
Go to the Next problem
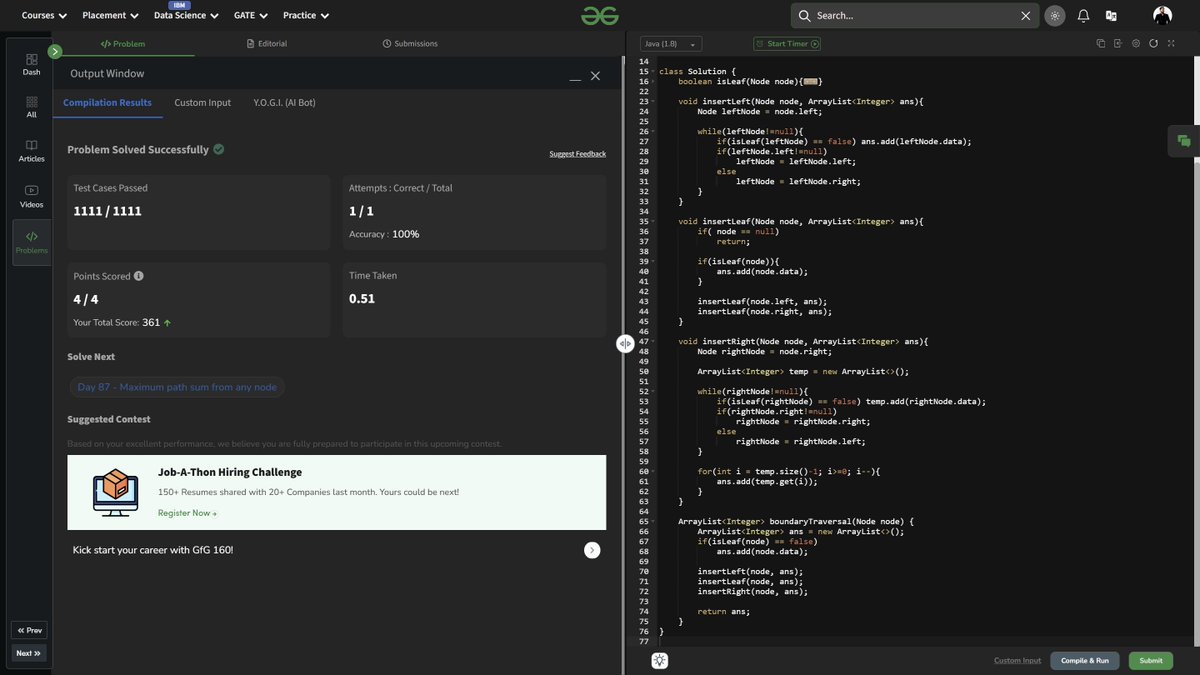click(x=29, y=653)
